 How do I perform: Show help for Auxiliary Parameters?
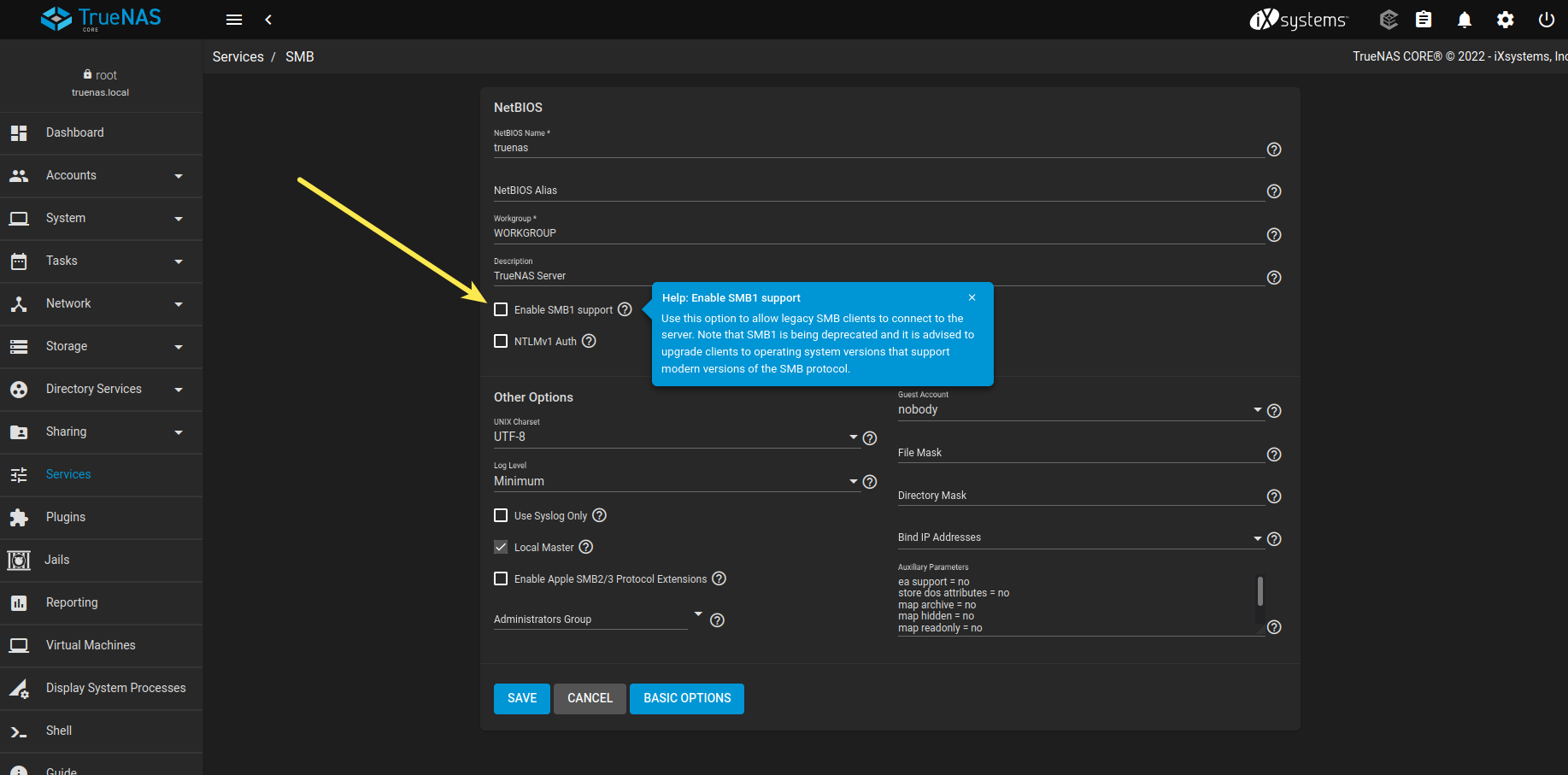(x=1274, y=627)
